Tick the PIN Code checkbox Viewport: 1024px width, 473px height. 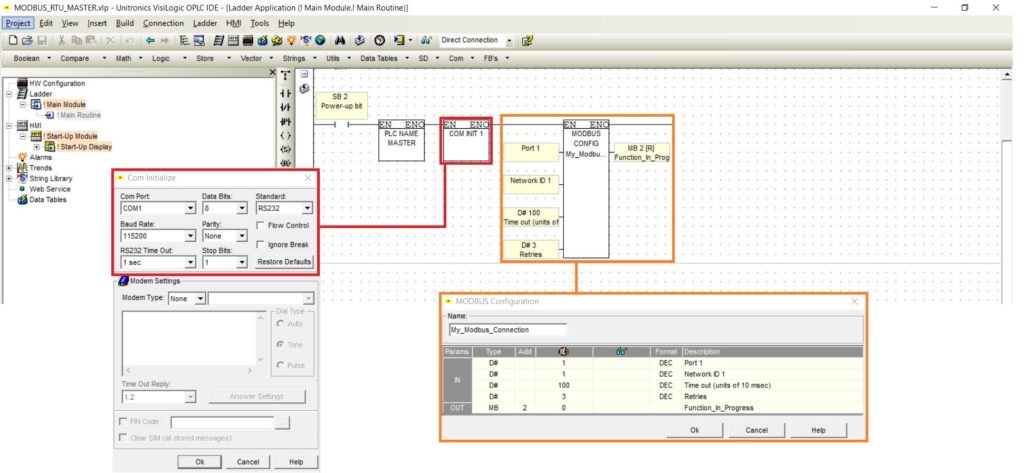point(122,421)
